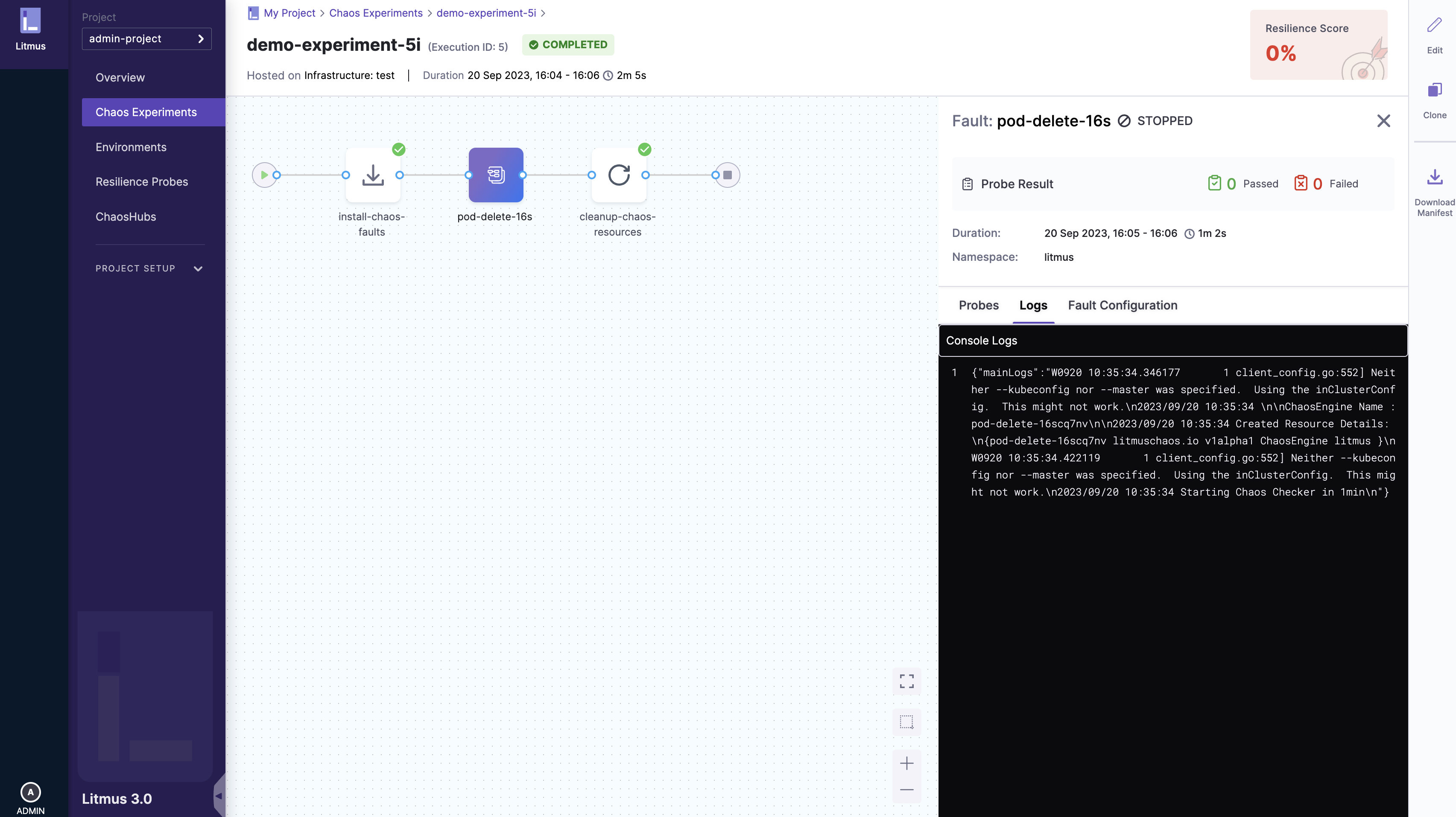Click the Clone experiment icon

coord(1434,90)
